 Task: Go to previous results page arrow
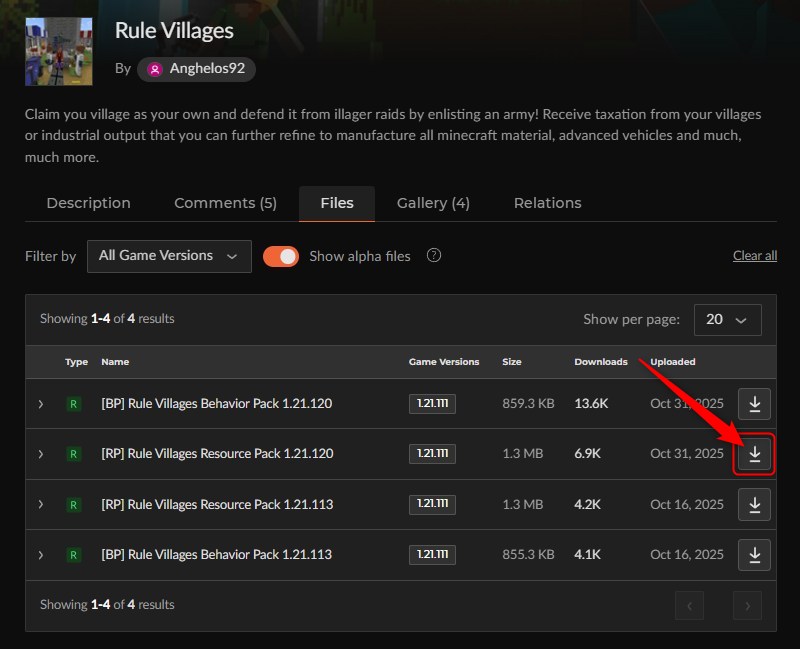pos(689,606)
